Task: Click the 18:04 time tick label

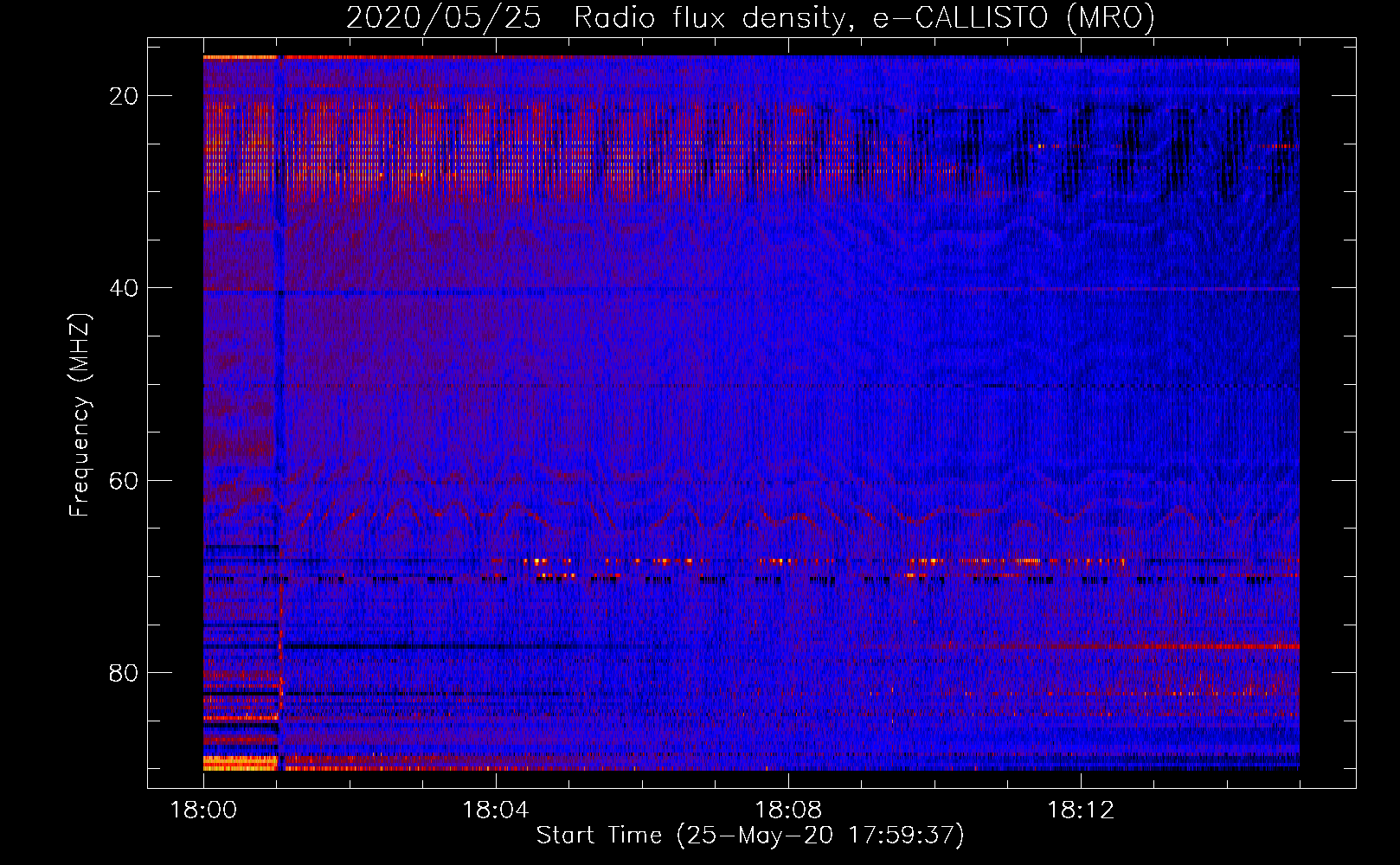Action: [x=496, y=811]
